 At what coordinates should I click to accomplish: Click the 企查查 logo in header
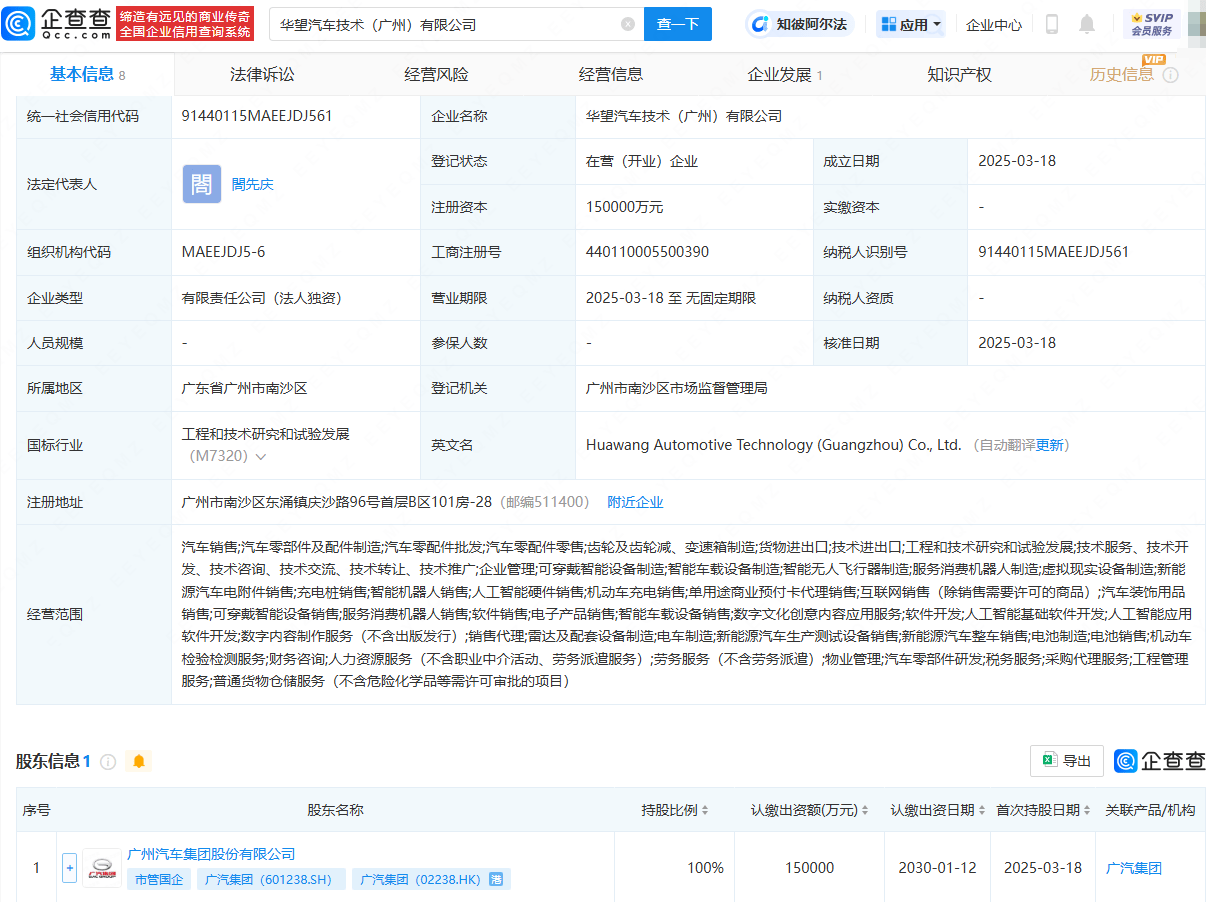[x=57, y=23]
